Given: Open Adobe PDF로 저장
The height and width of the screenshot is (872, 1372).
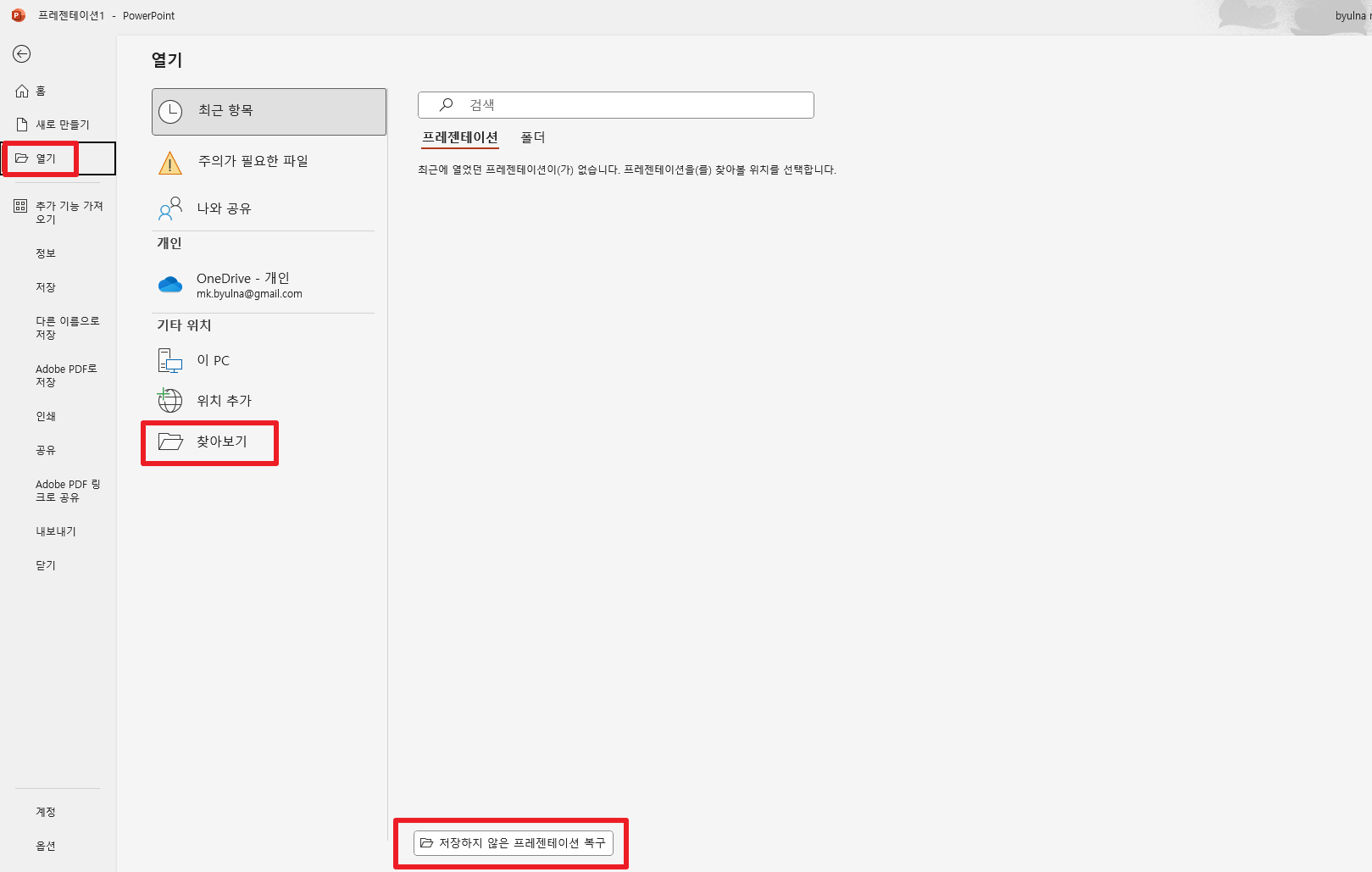Looking at the screenshot, I should [x=65, y=375].
